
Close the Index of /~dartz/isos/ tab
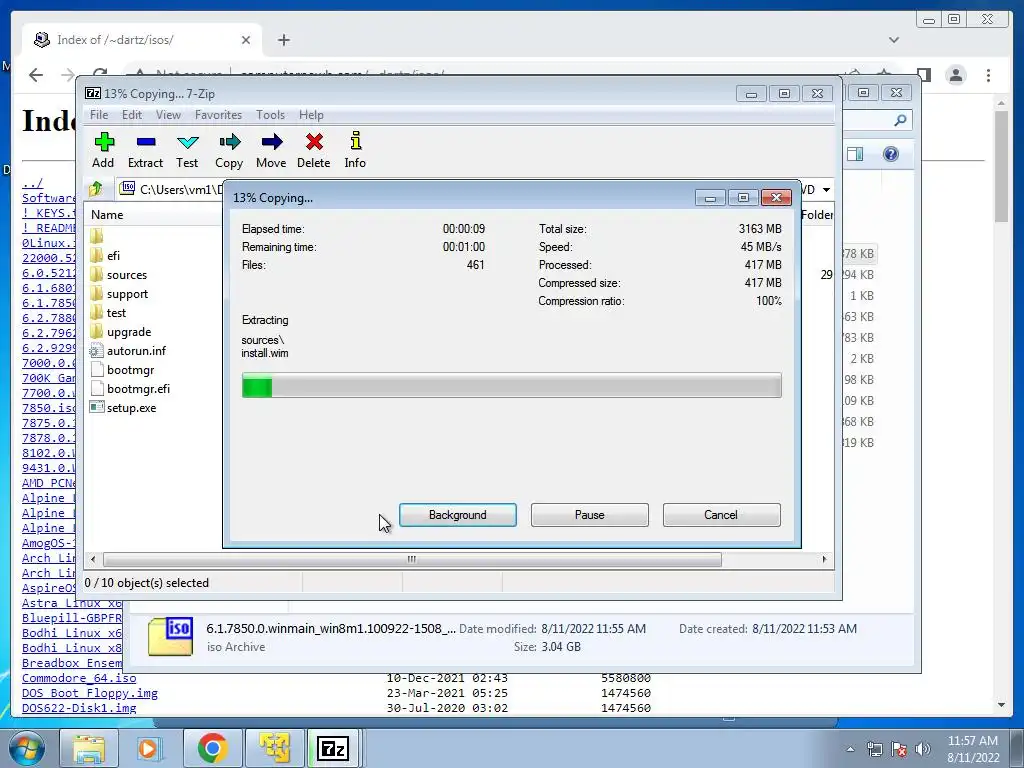[246, 40]
